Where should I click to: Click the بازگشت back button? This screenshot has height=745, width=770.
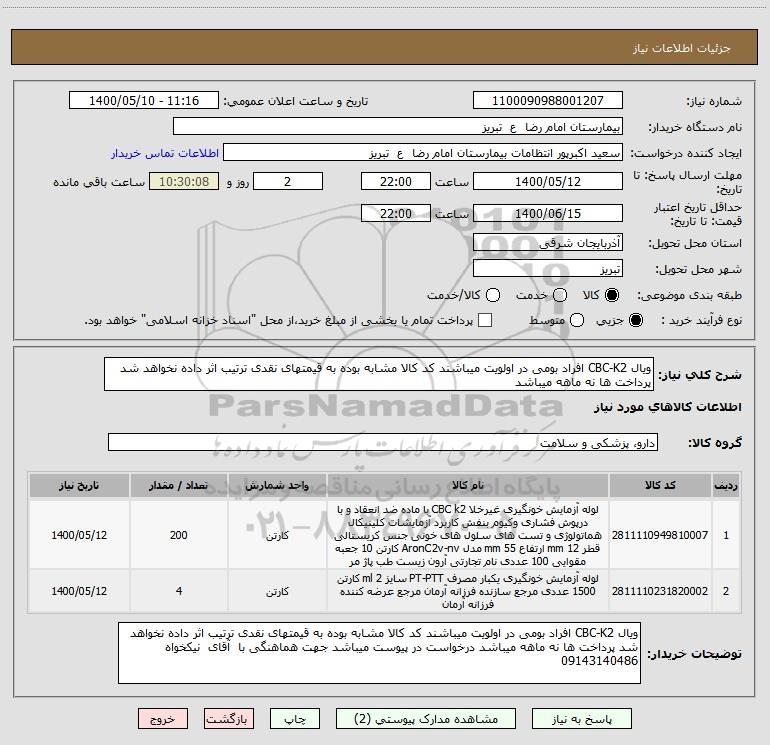click(229, 719)
